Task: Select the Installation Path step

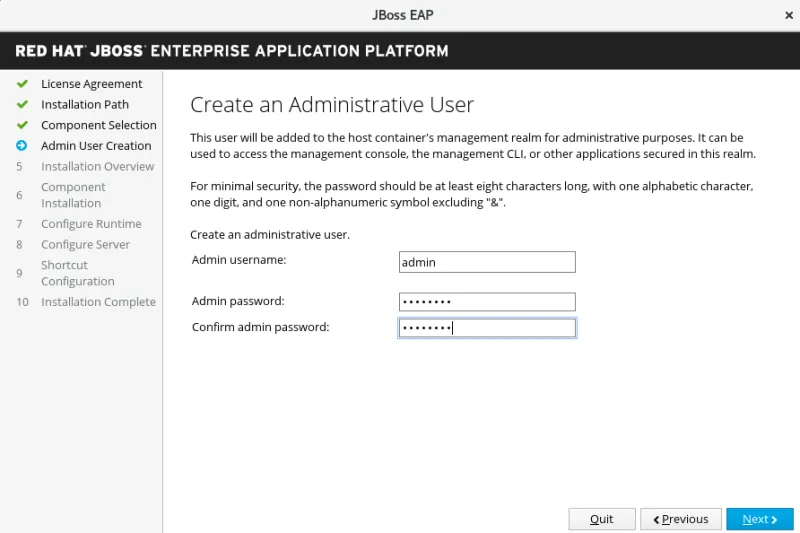Action: point(85,105)
